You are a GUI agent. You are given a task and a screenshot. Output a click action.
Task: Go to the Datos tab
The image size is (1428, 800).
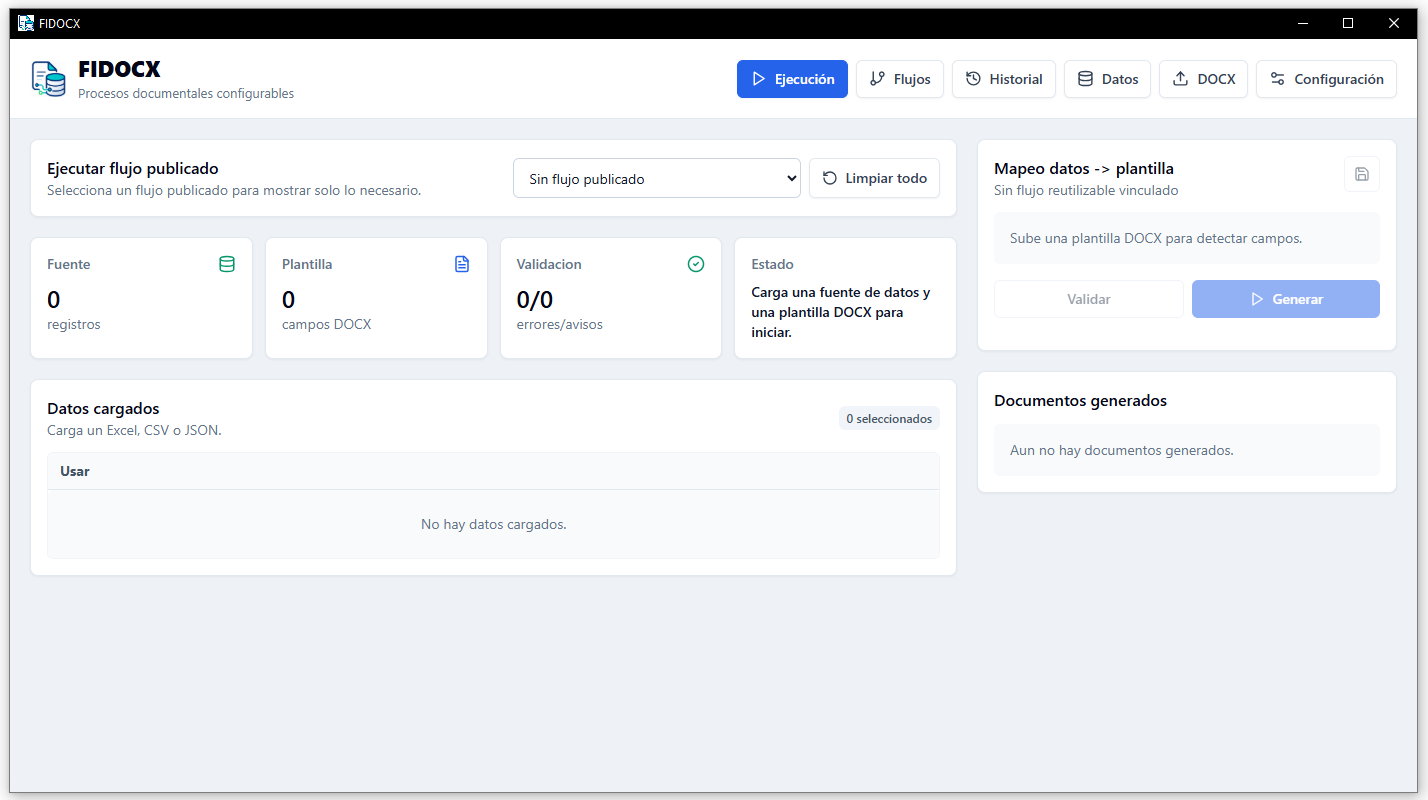1107,79
